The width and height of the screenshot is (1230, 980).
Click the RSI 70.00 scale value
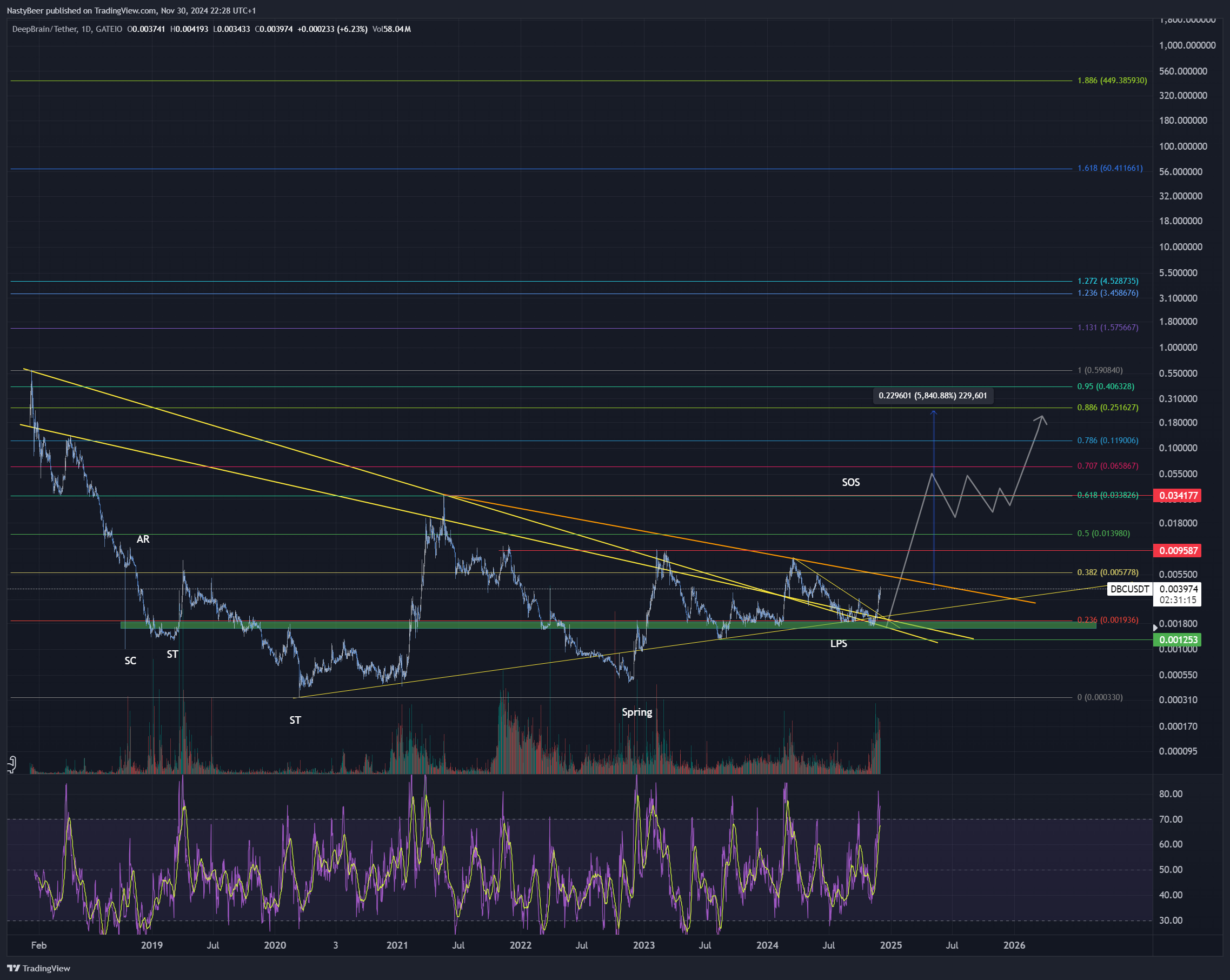click(1171, 819)
